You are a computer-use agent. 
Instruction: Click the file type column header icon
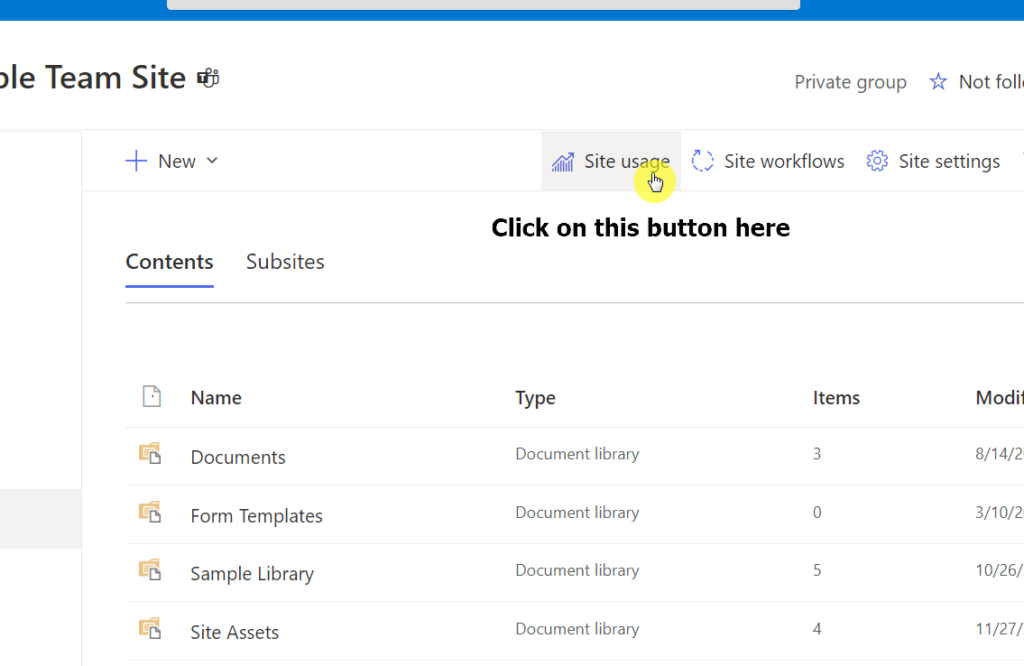click(x=152, y=396)
